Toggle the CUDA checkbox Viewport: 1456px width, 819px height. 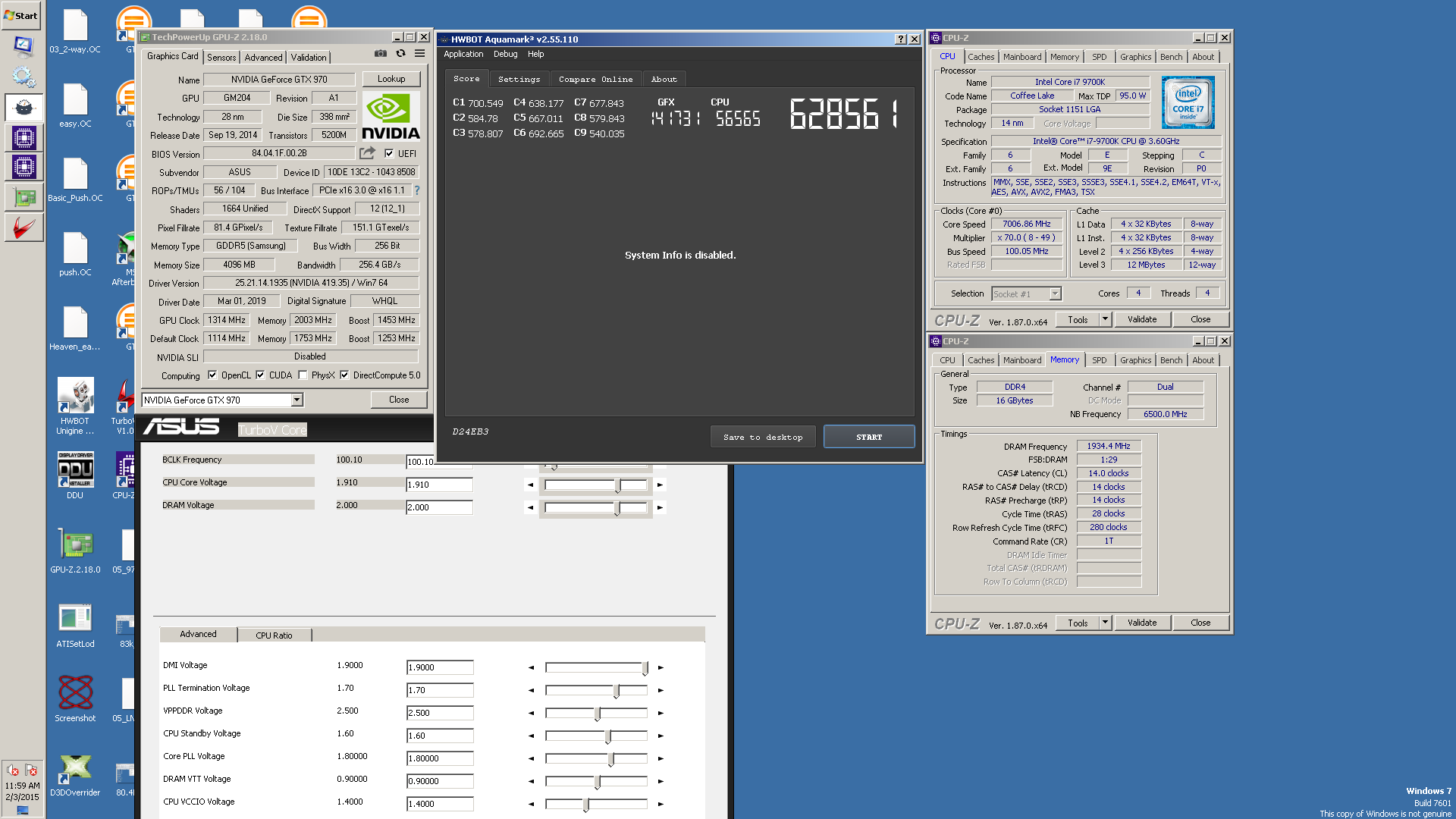tap(260, 375)
